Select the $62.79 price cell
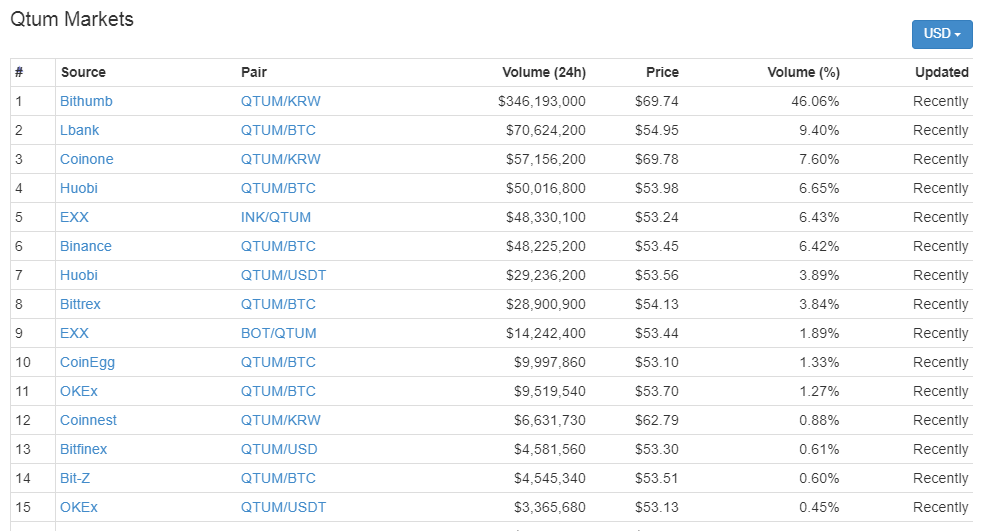The height and width of the screenshot is (531, 982). (x=656, y=420)
